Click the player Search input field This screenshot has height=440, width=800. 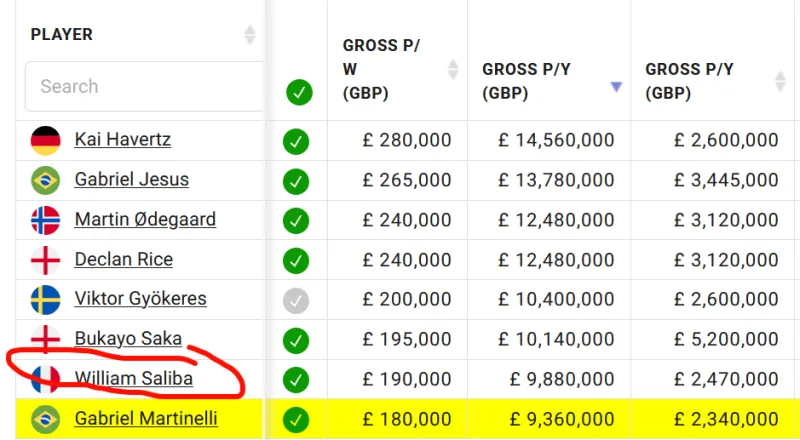(x=145, y=87)
